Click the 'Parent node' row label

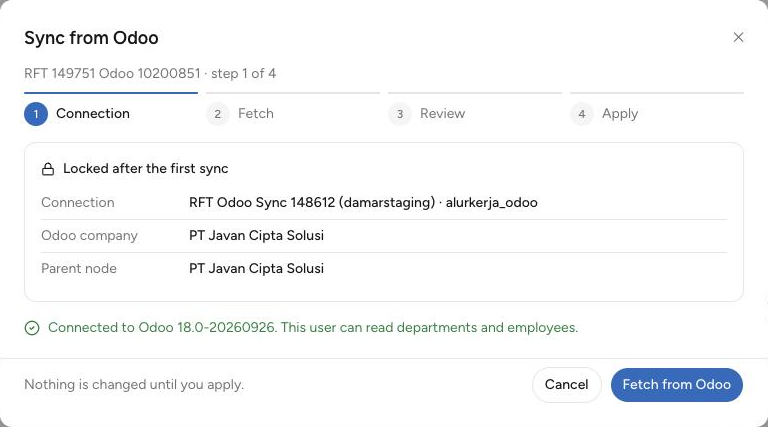79,268
